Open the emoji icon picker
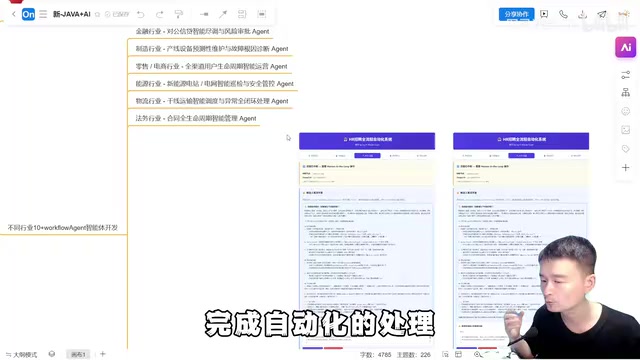 625,111
